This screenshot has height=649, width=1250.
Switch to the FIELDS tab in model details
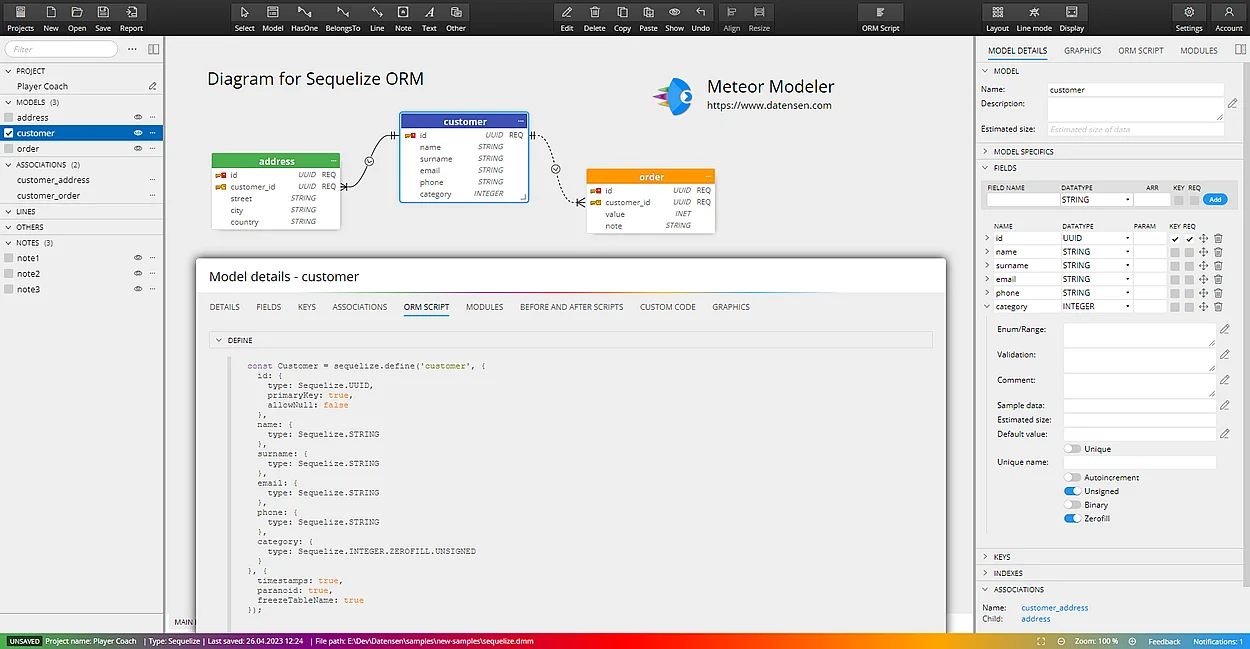pyautogui.click(x=269, y=307)
